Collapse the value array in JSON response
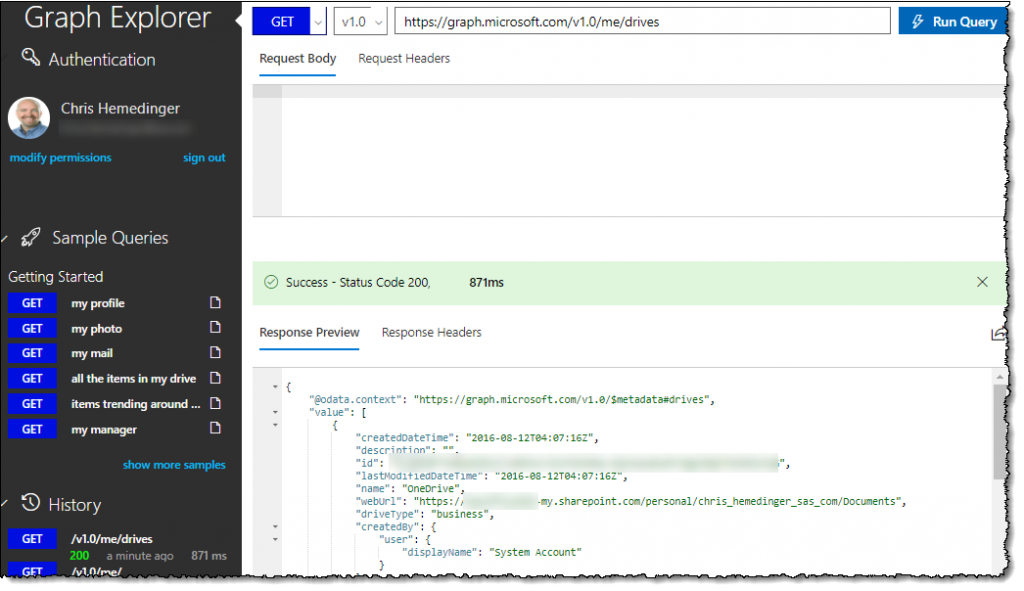Screen dimensions: 1024x591 pyautogui.click(x=275, y=411)
